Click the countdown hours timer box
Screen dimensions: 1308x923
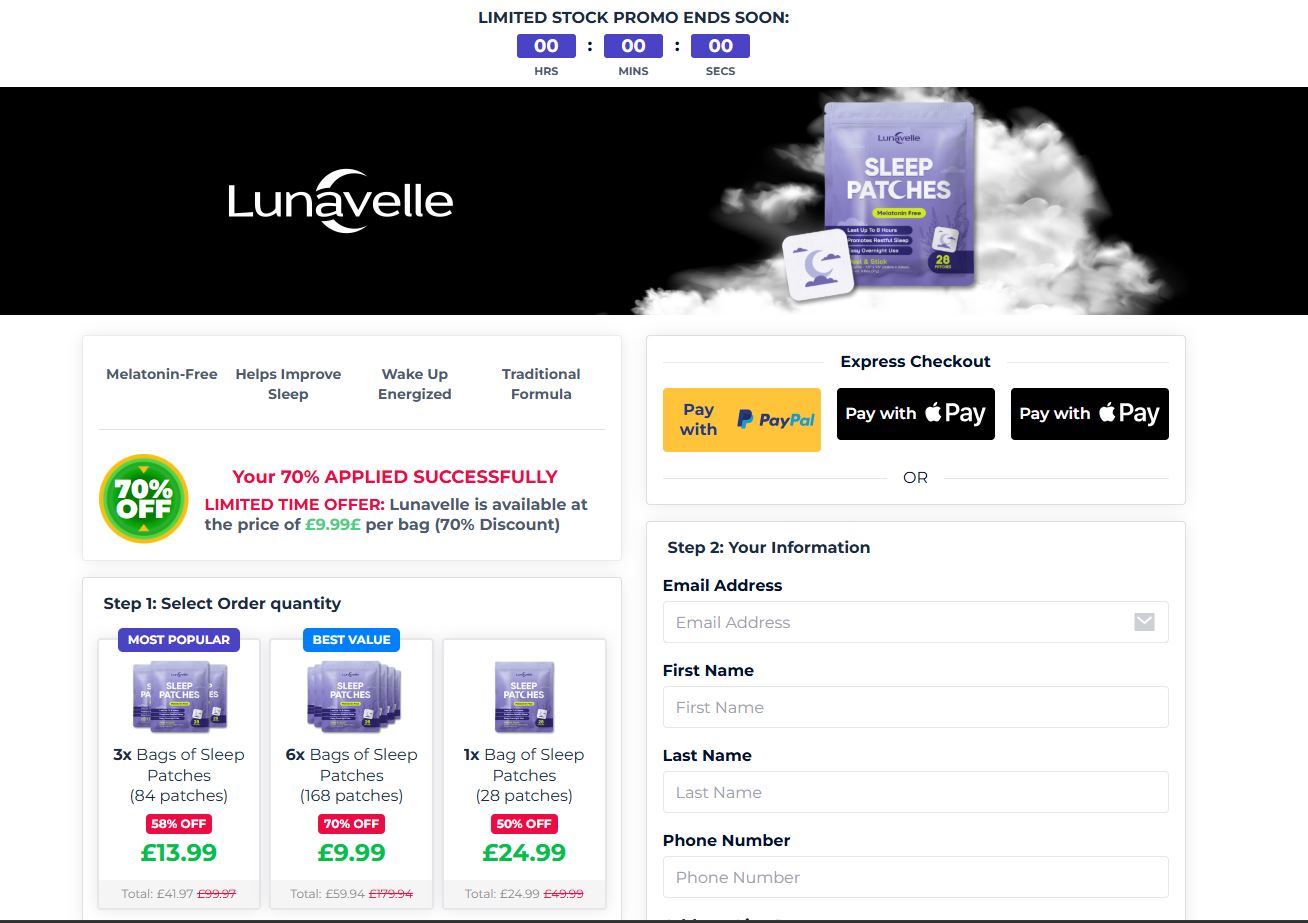[546, 46]
